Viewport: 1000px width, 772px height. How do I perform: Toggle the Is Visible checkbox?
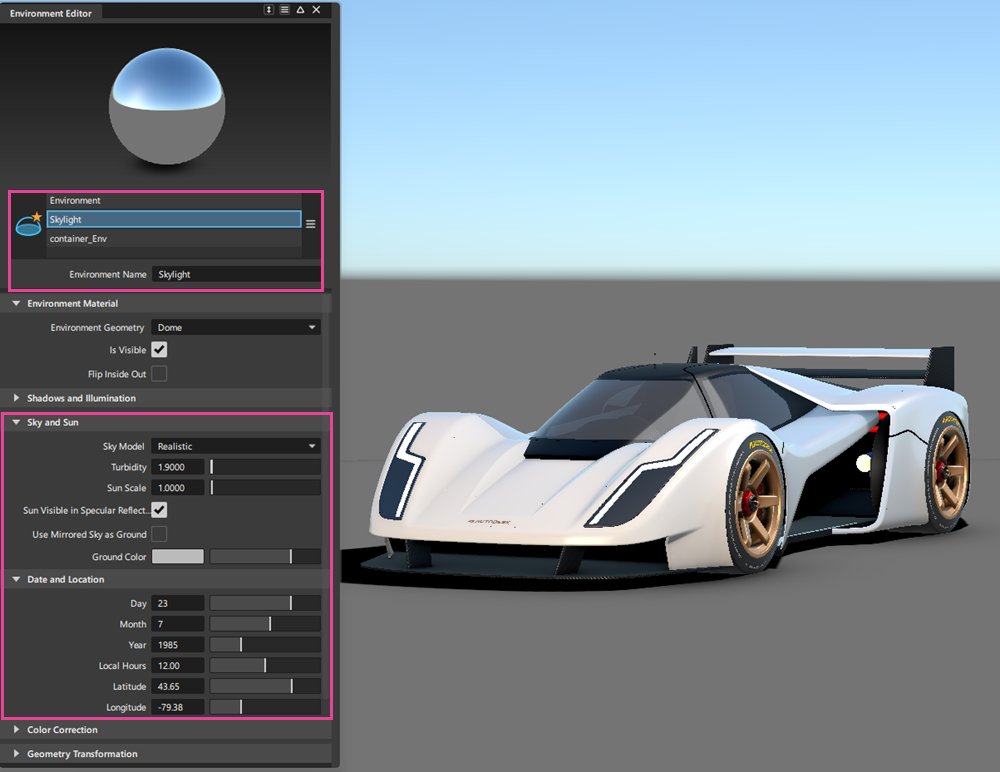click(x=158, y=349)
